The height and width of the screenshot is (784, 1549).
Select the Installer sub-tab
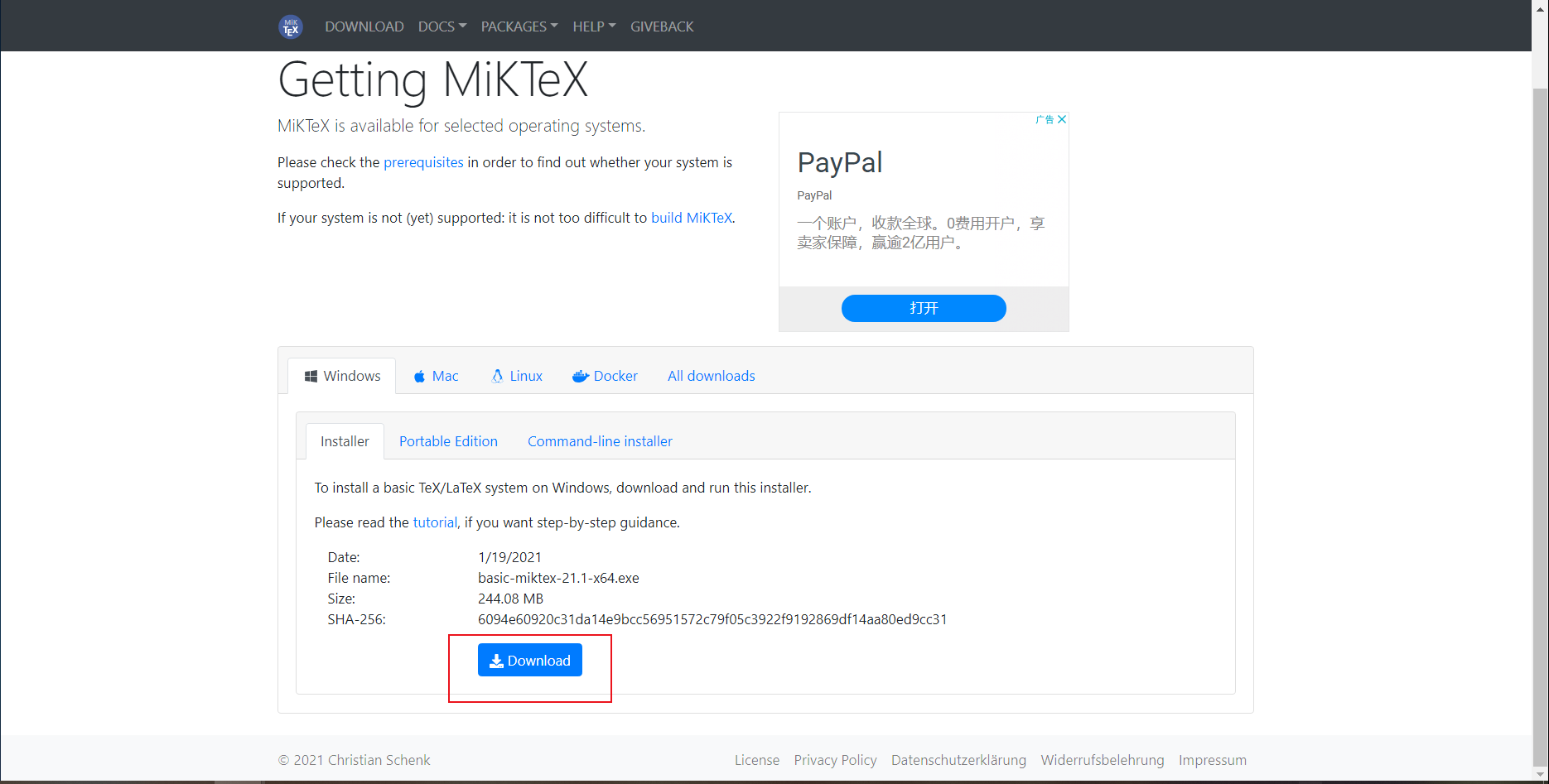coord(345,441)
